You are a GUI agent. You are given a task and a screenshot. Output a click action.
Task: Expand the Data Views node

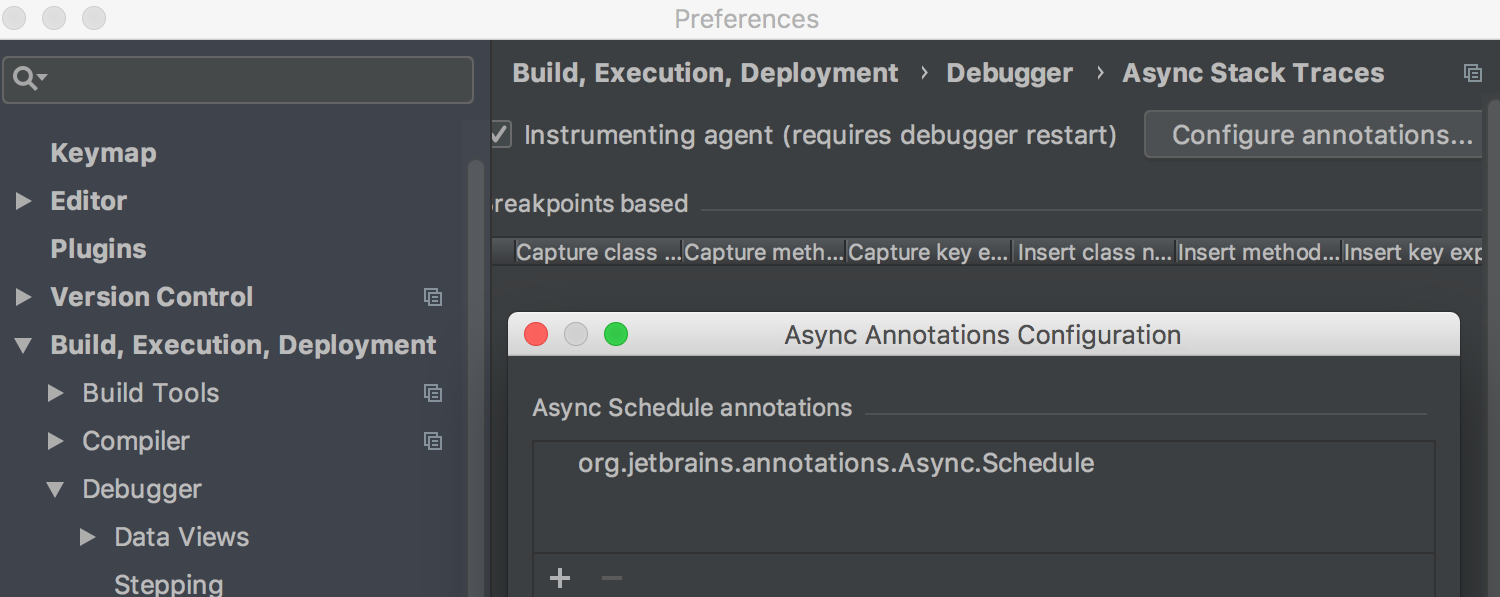point(88,537)
